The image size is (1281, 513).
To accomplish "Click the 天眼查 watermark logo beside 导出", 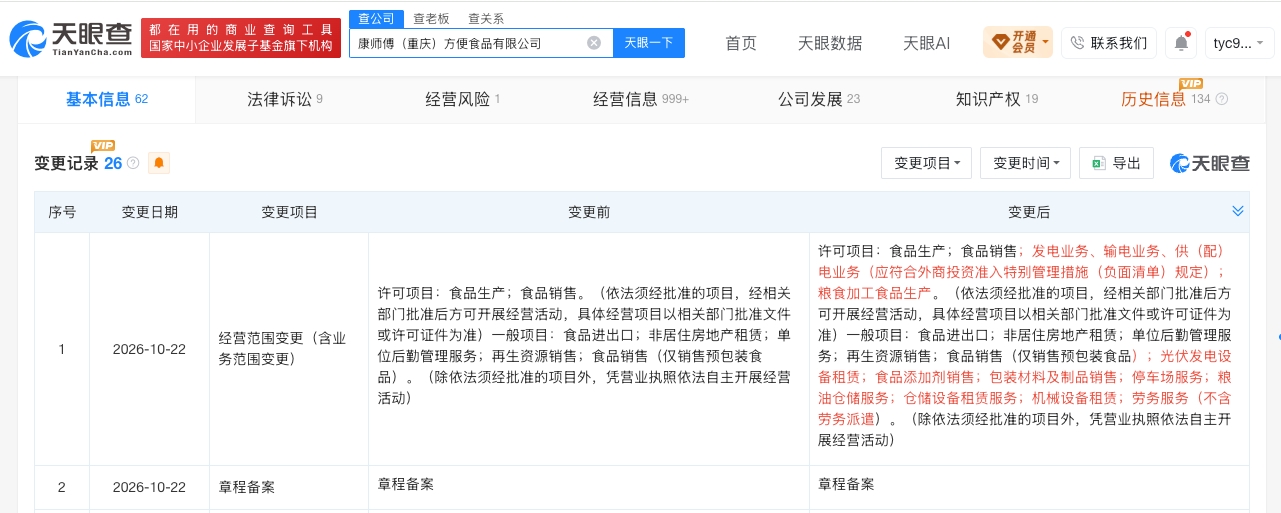I will 1210,163.
